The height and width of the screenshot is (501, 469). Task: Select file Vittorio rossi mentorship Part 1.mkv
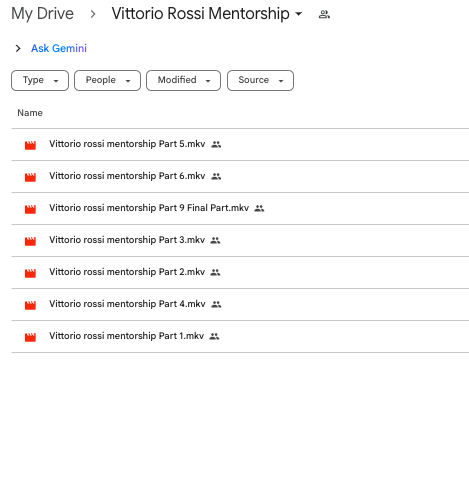pyautogui.click(x=126, y=336)
